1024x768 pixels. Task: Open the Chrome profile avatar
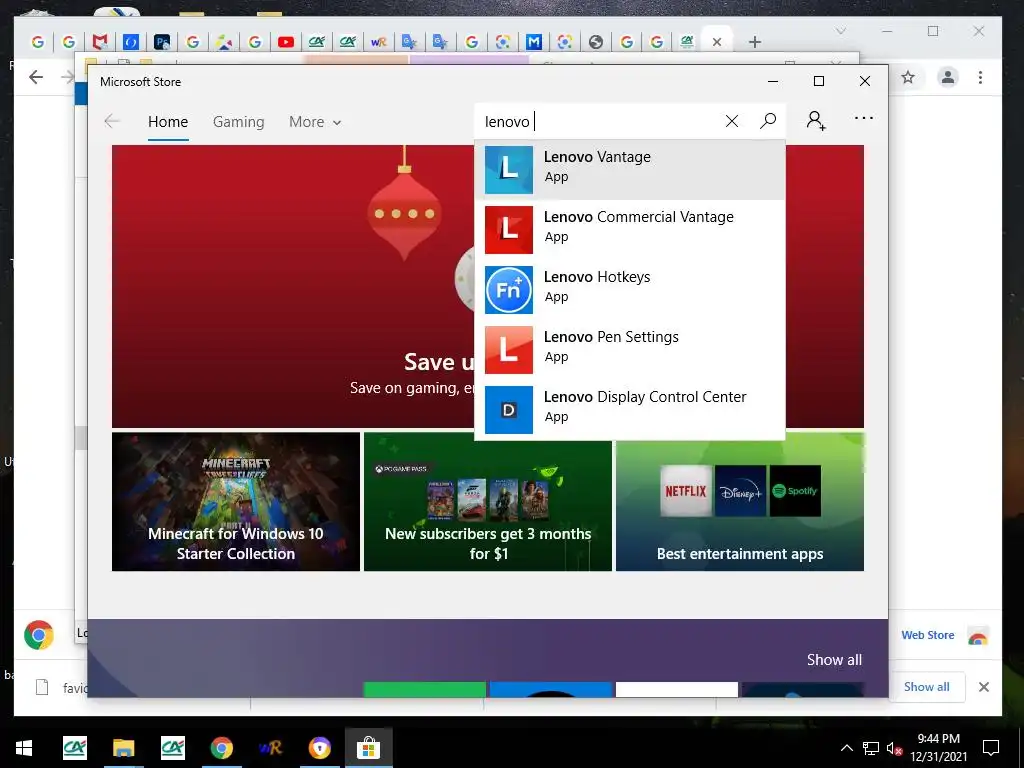948,78
